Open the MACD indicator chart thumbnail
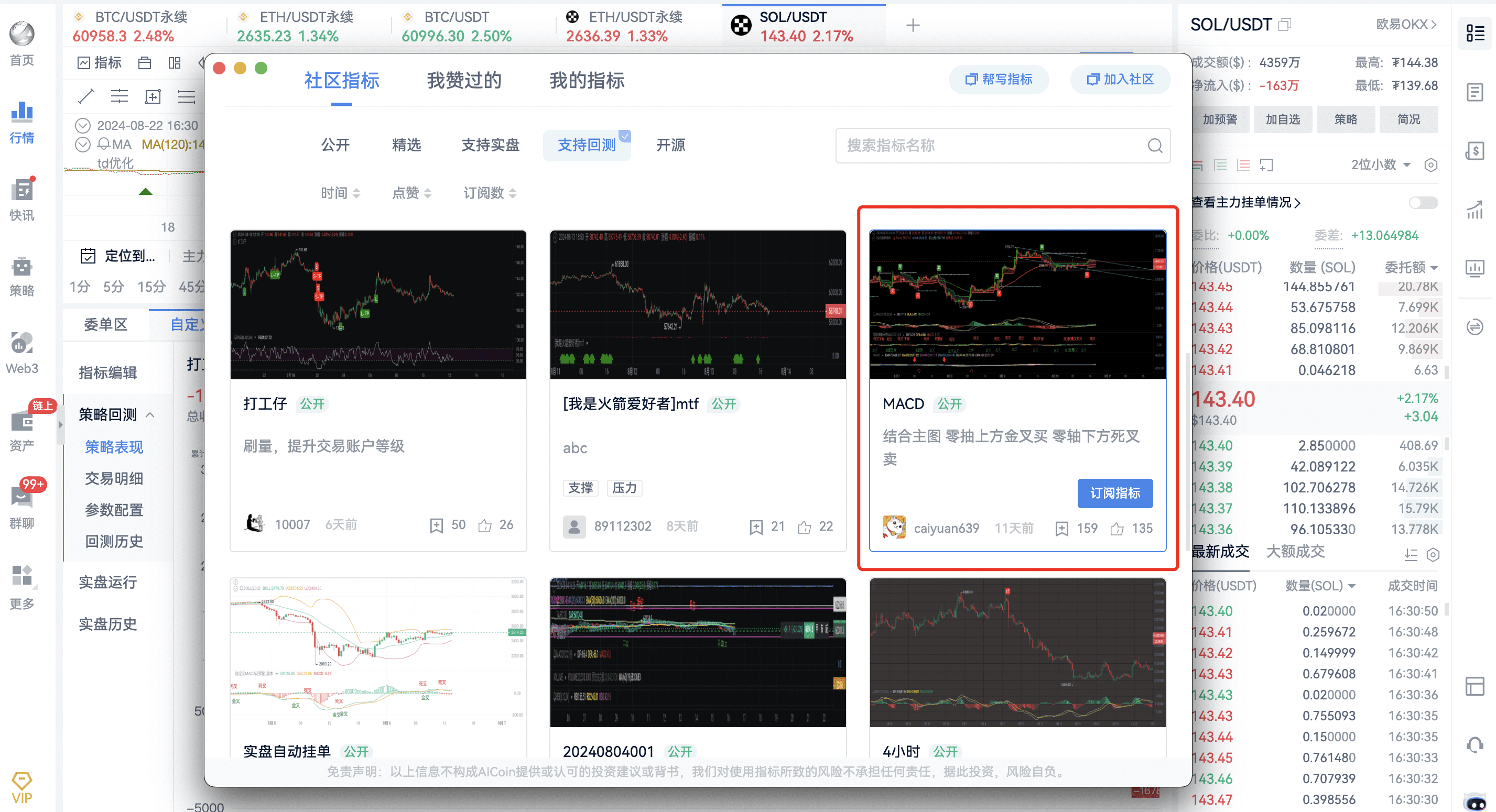Viewport: 1496px width, 812px height. (1017, 305)
